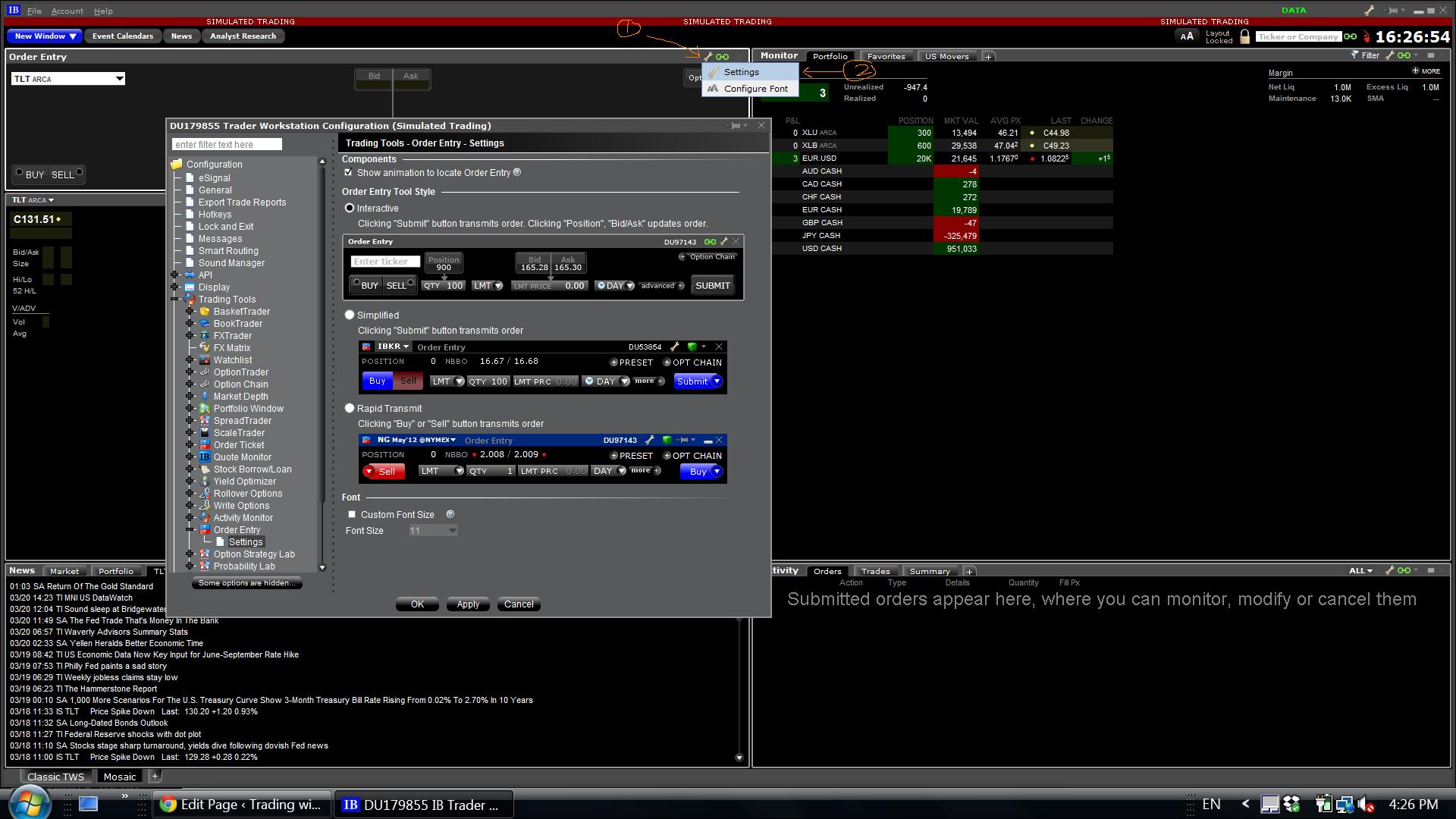The height and width of the screenshot is (819, 1456).
Task: Click the Sound Manager page icon
Action: pyautogui.click(x=190, y=263)
